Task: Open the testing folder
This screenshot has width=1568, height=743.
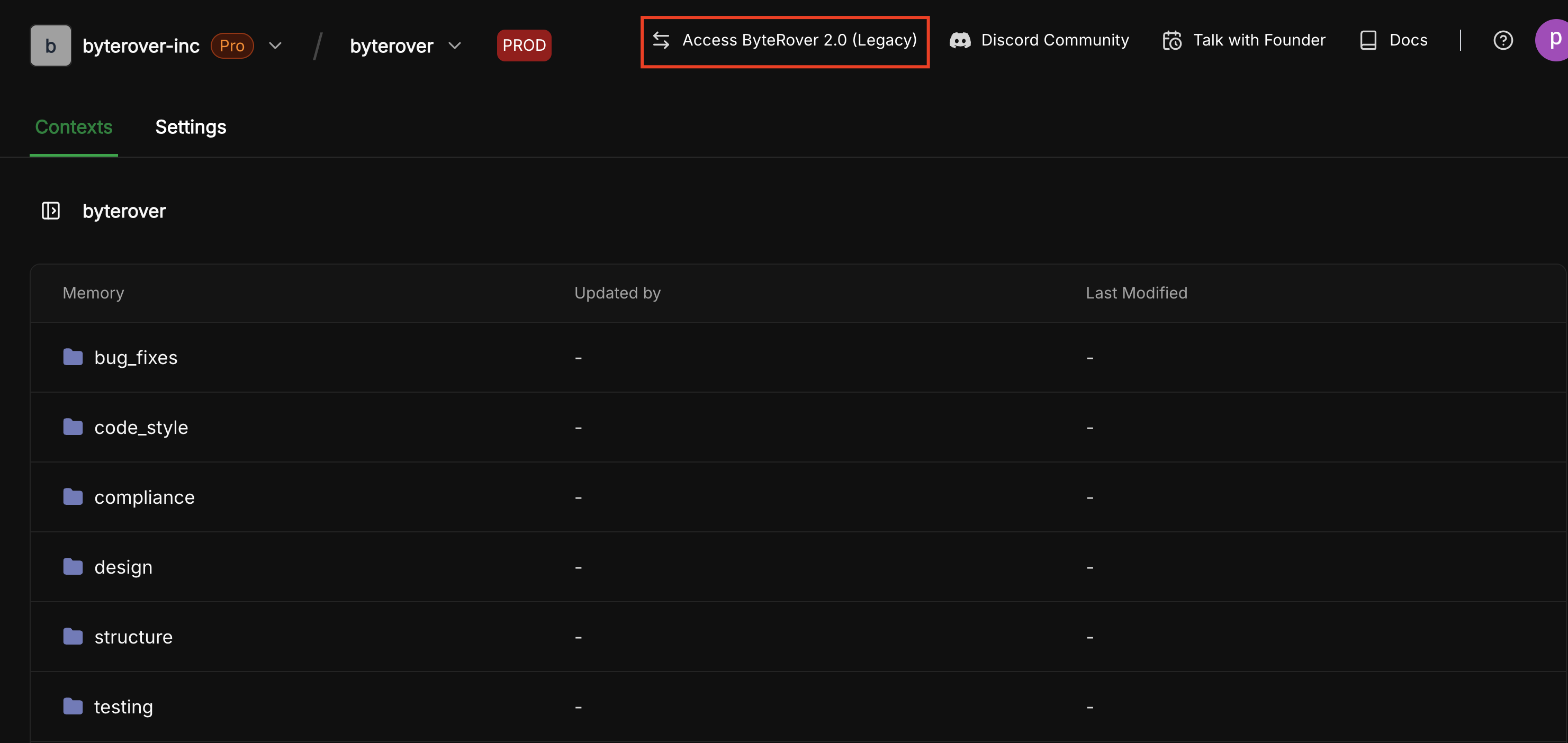Action: (x=123, y=706)
